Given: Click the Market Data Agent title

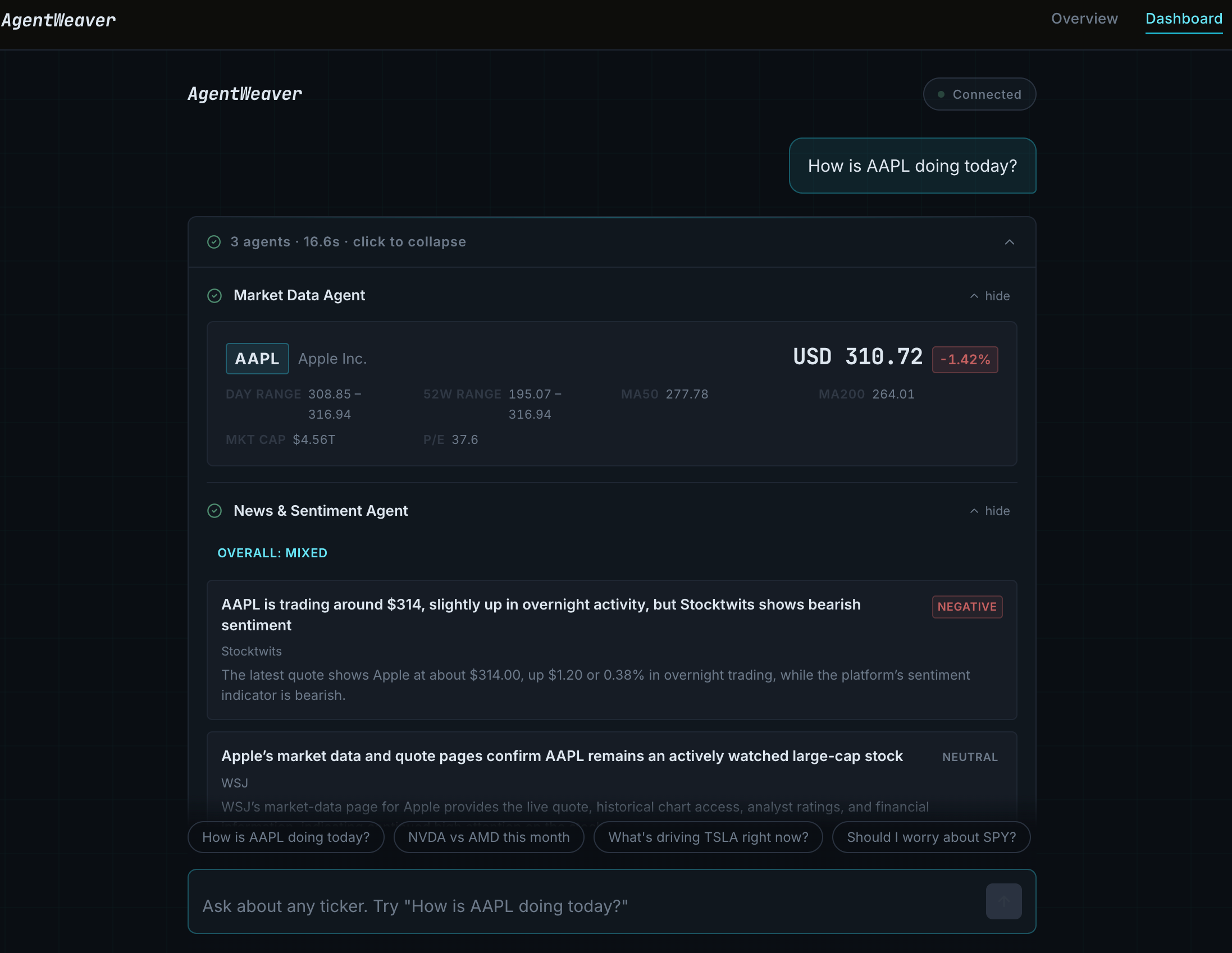Looking at the screenshot, I should 299,295.
